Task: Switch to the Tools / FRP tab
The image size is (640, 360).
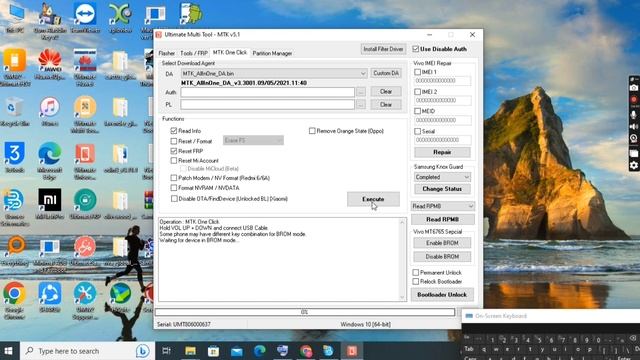Action: coord(194,53)
